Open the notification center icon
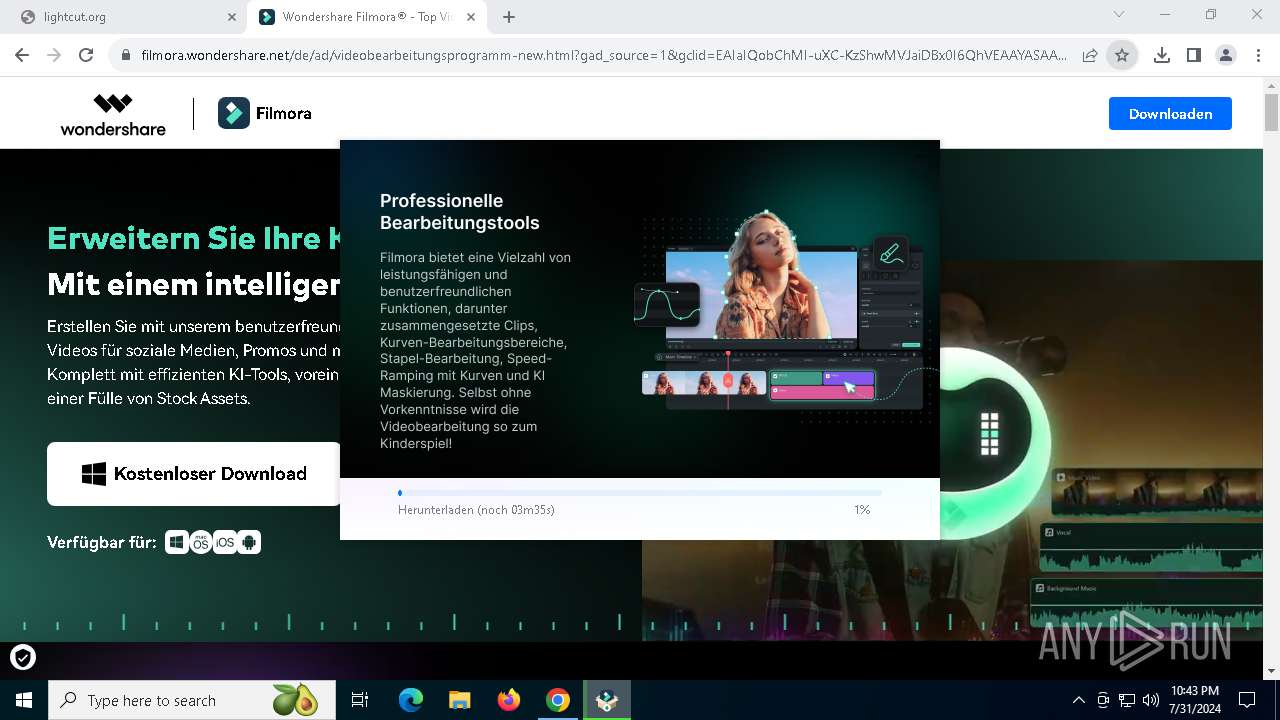Viewport: 1280px width, 720px height. click(1247, 700)
